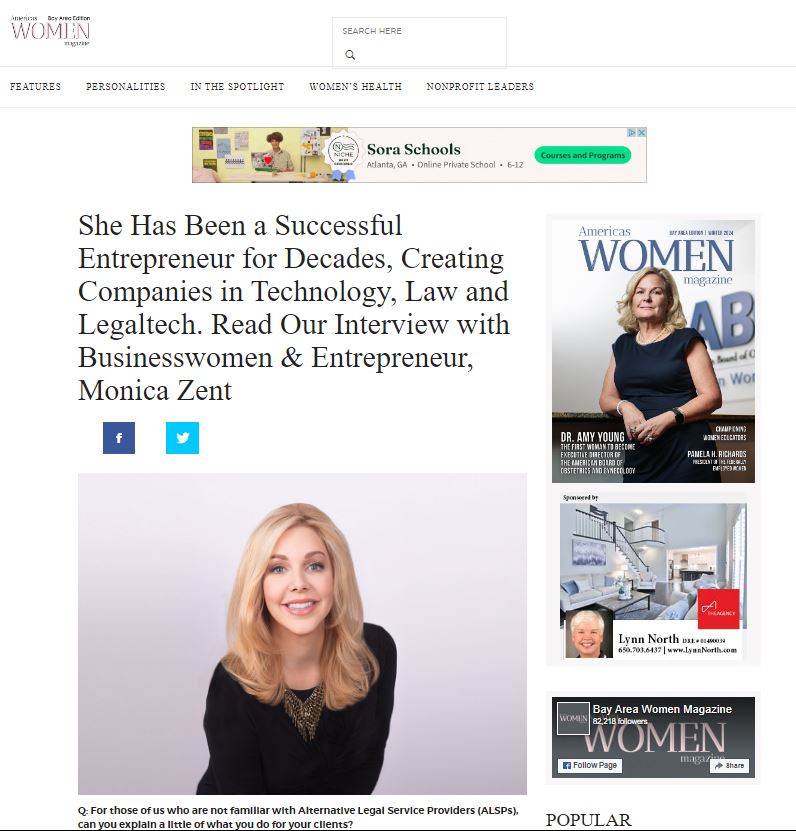Click the search magnifier icon

point(350,55)
